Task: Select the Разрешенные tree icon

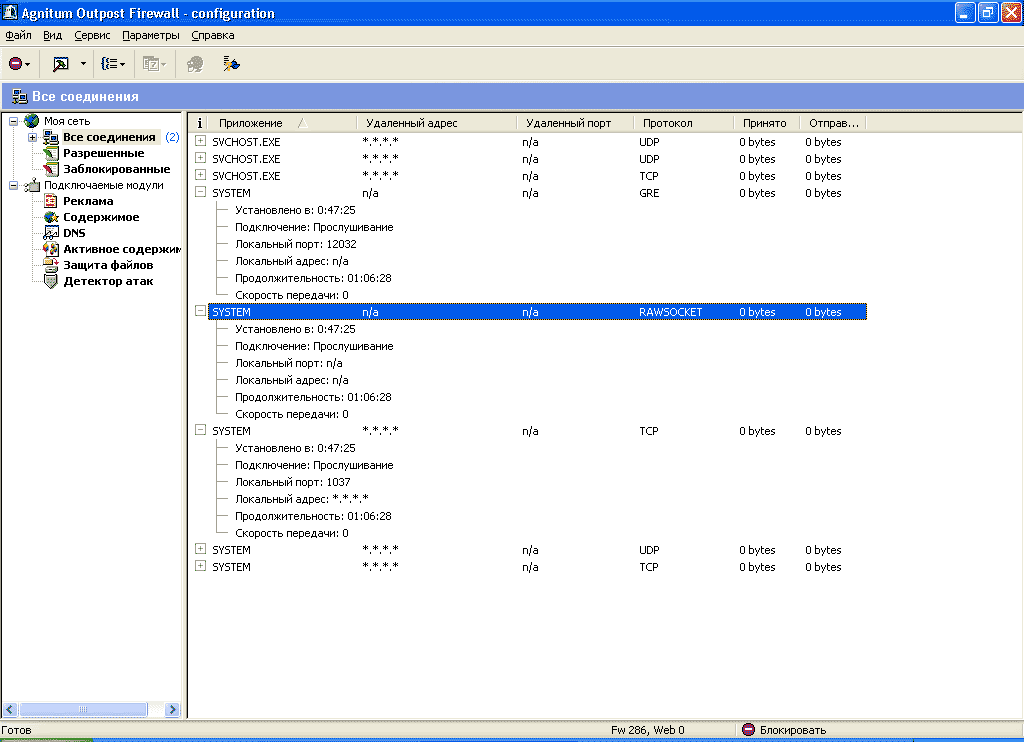Action: (51, 153)
